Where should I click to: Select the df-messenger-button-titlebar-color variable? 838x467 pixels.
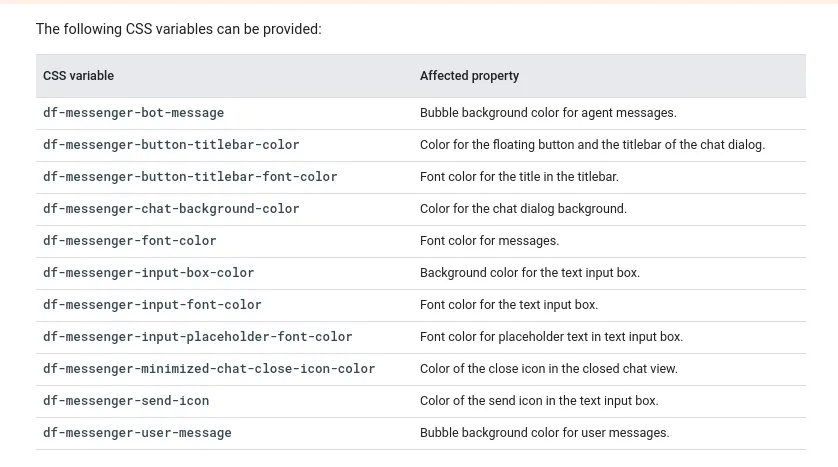(x=171, y=145)
